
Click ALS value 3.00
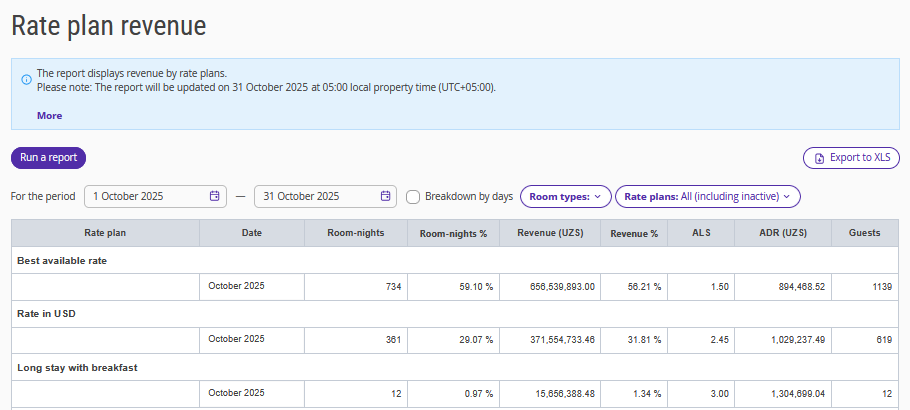pyautogui.click(x=720, y=394)
